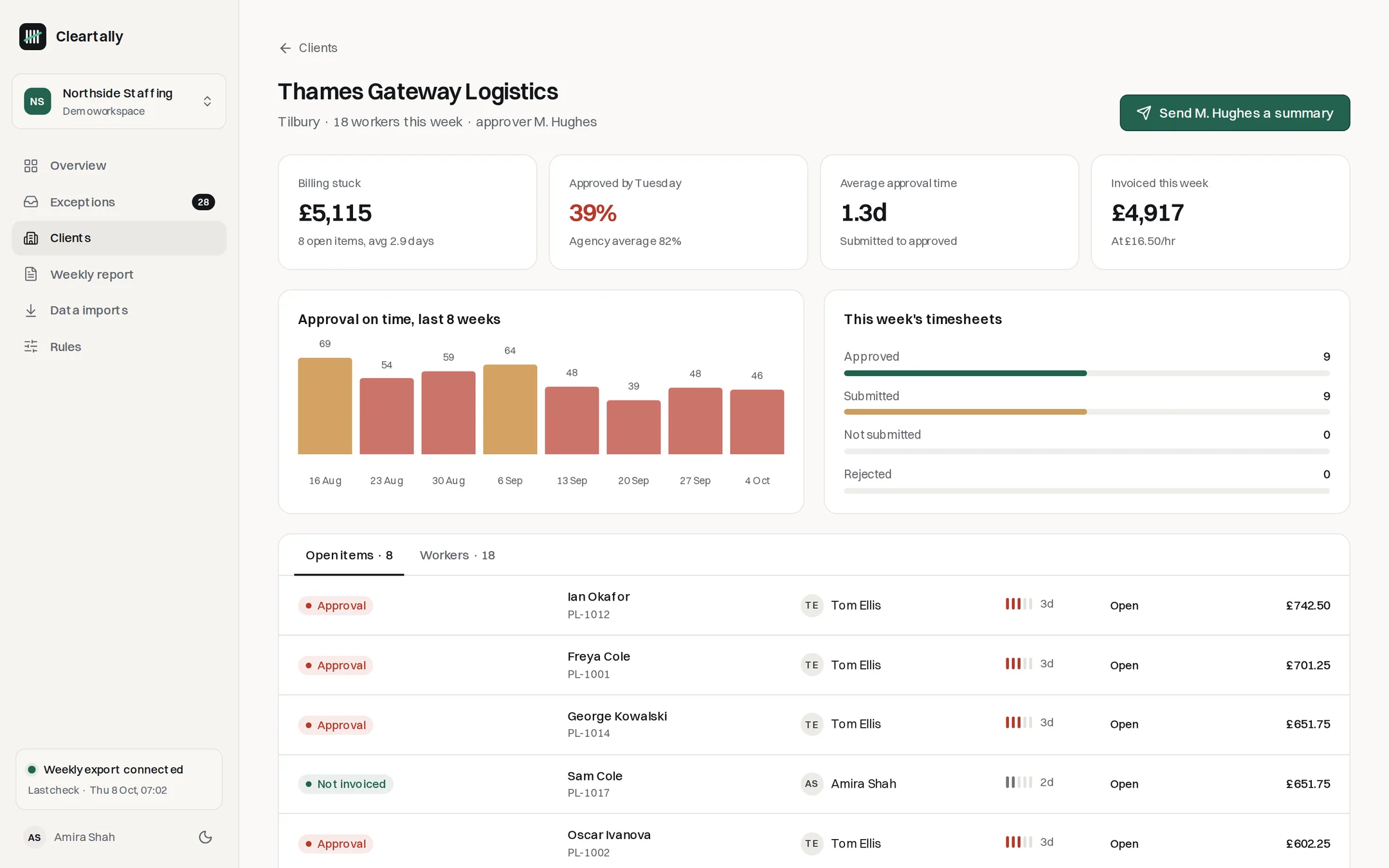Viewport: 1389px width, 868px height.
Task: Click the age bars in Freya Cole row
Action: pos(1019,664)
